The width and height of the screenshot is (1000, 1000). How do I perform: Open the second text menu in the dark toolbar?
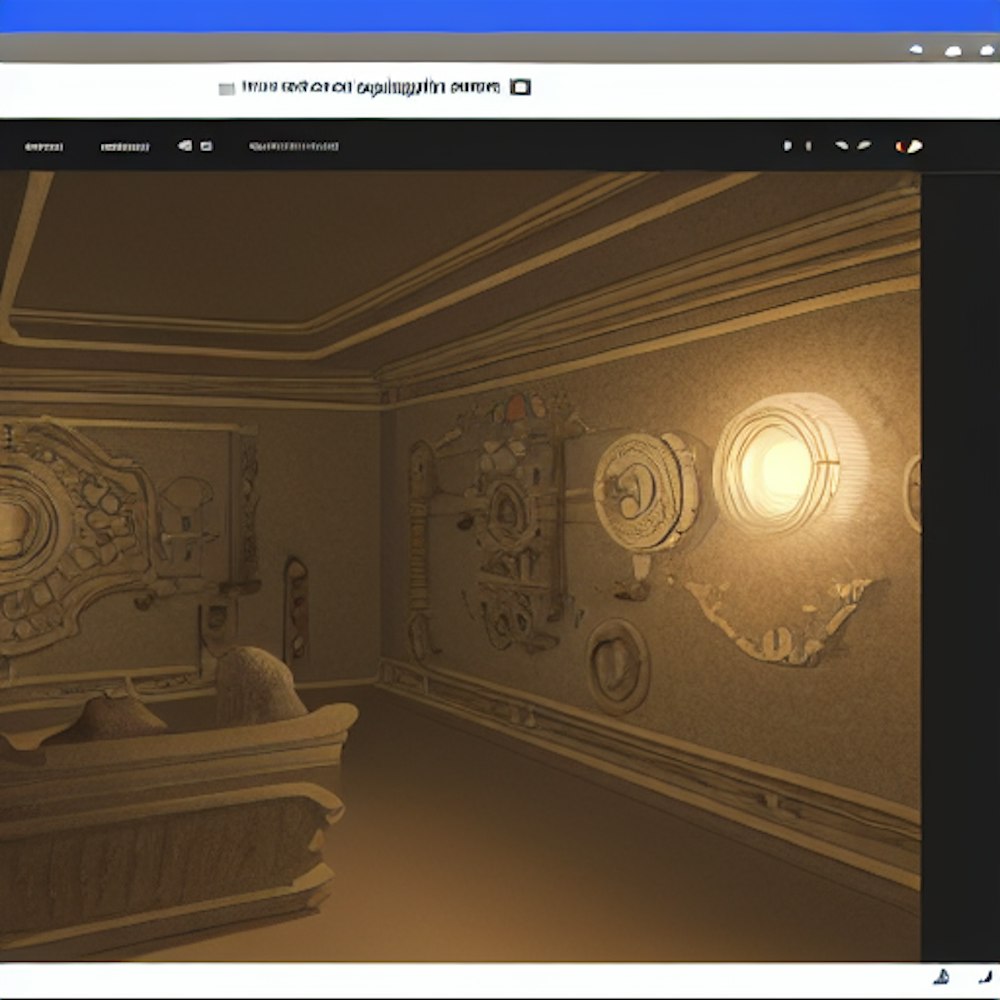[x=125, y=147]
